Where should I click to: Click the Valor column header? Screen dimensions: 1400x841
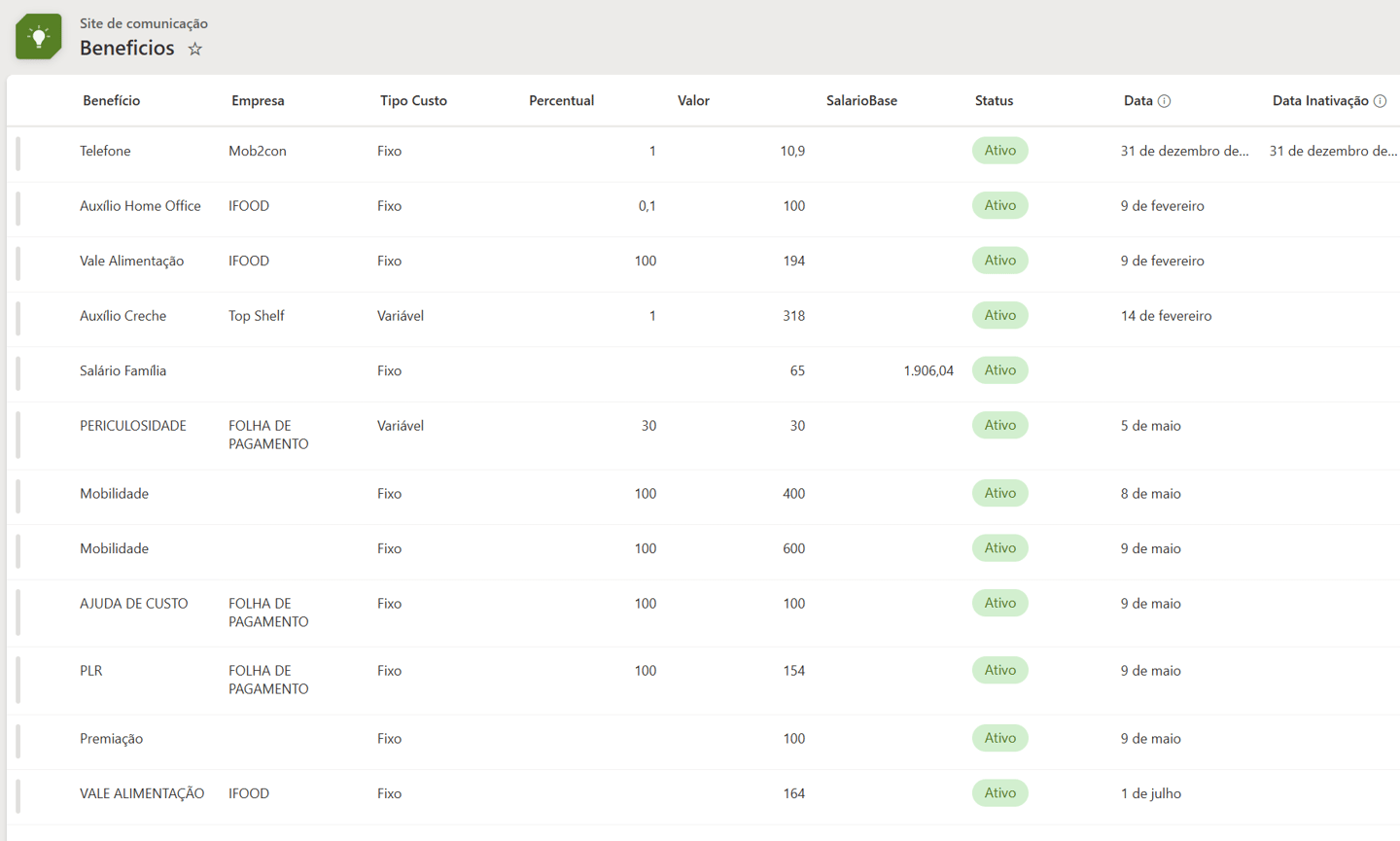point(693,101)
